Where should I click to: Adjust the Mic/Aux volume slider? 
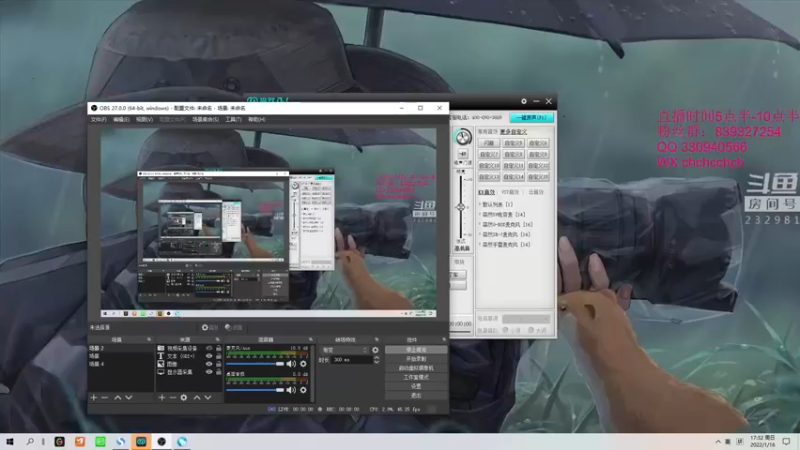(255, 364)
